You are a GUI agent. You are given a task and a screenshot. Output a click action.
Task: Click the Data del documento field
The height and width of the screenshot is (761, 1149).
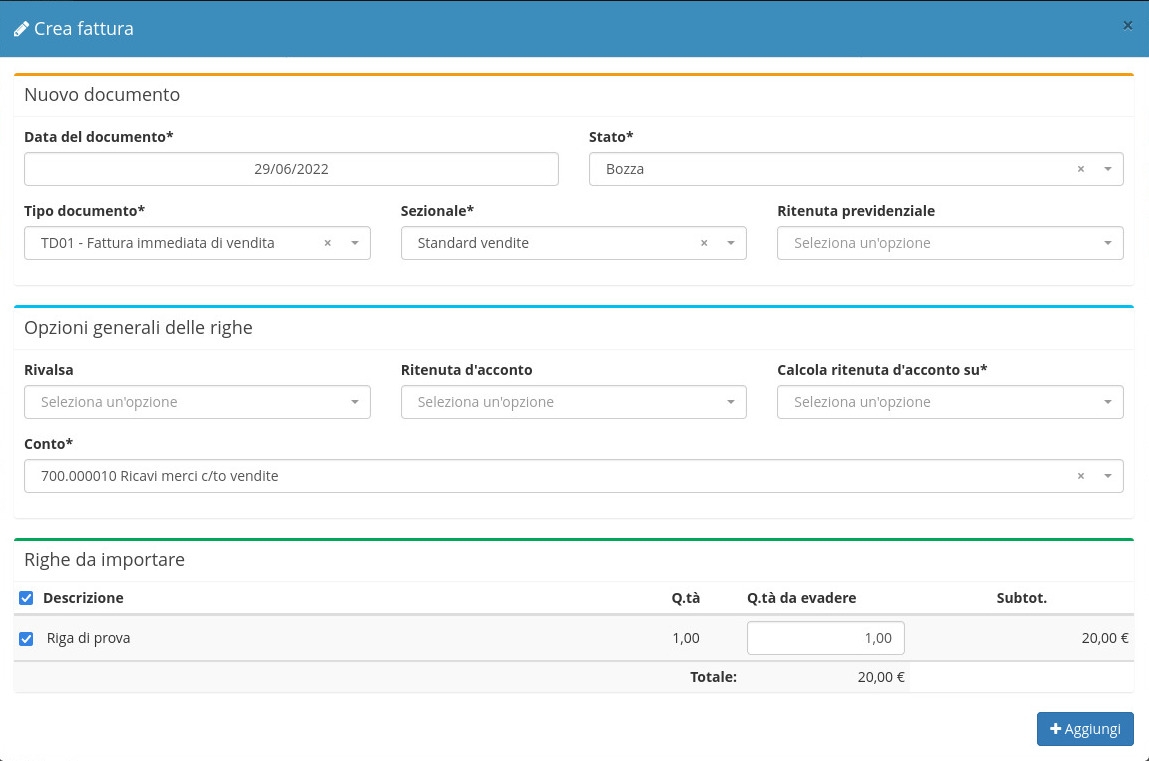(291, 169)
